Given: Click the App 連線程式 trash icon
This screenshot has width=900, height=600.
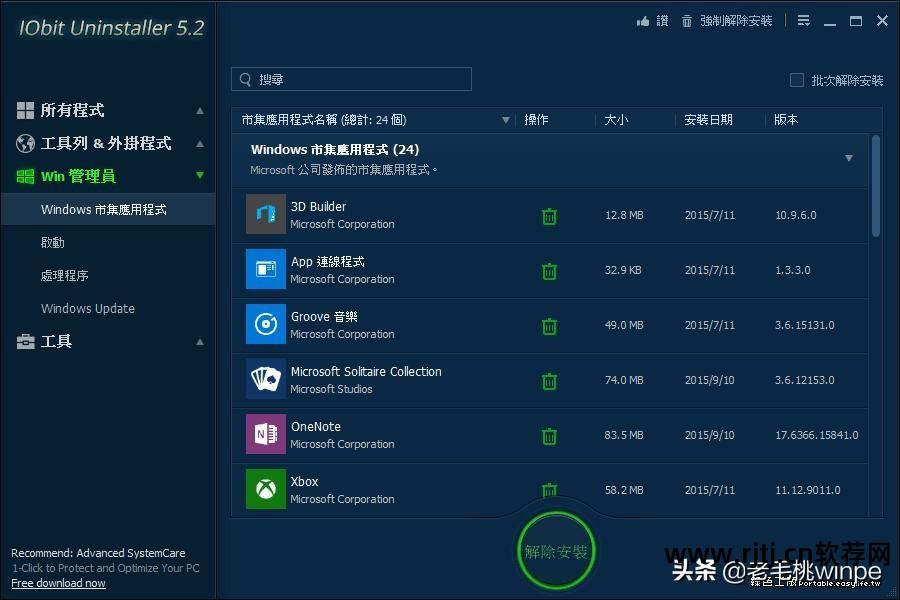Looking at the screenshot, I should (549, 270).
